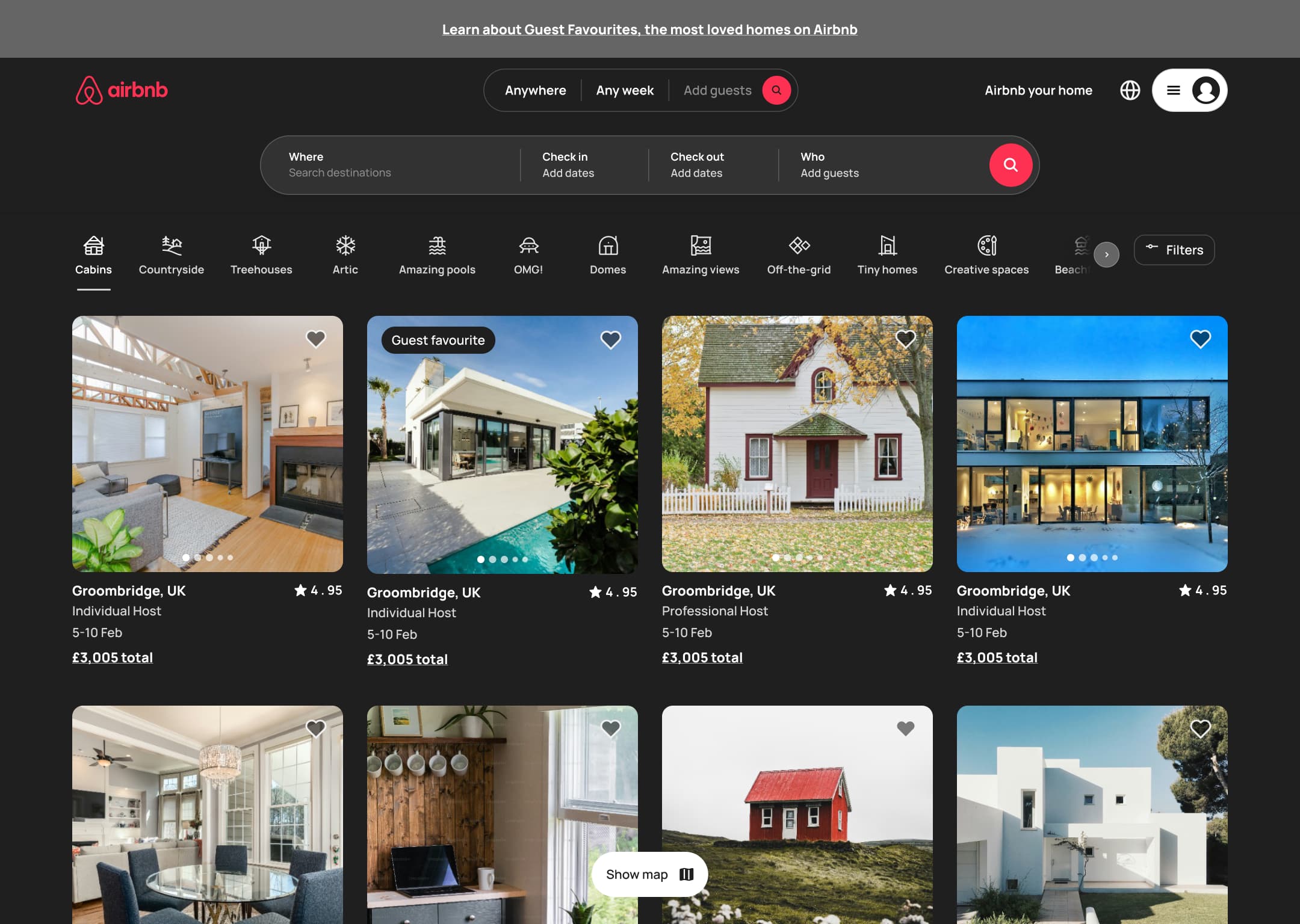Toggle the heart on Guest favourite listing
Screen dimensions: 1300x924
[611, 340]
